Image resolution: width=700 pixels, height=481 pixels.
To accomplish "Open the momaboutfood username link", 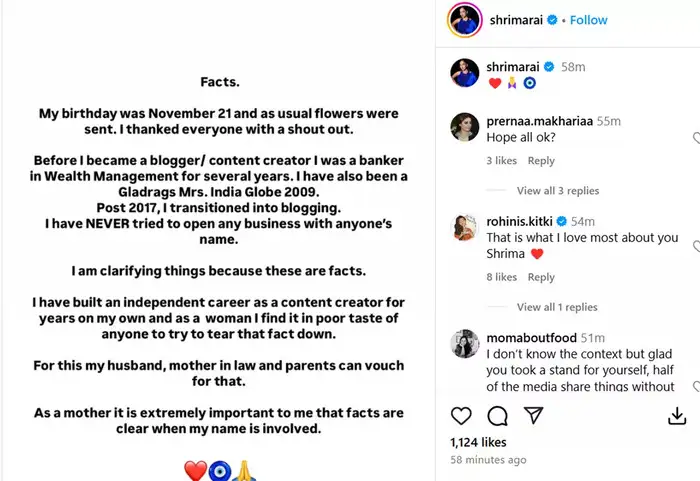I will click(533, 338).
